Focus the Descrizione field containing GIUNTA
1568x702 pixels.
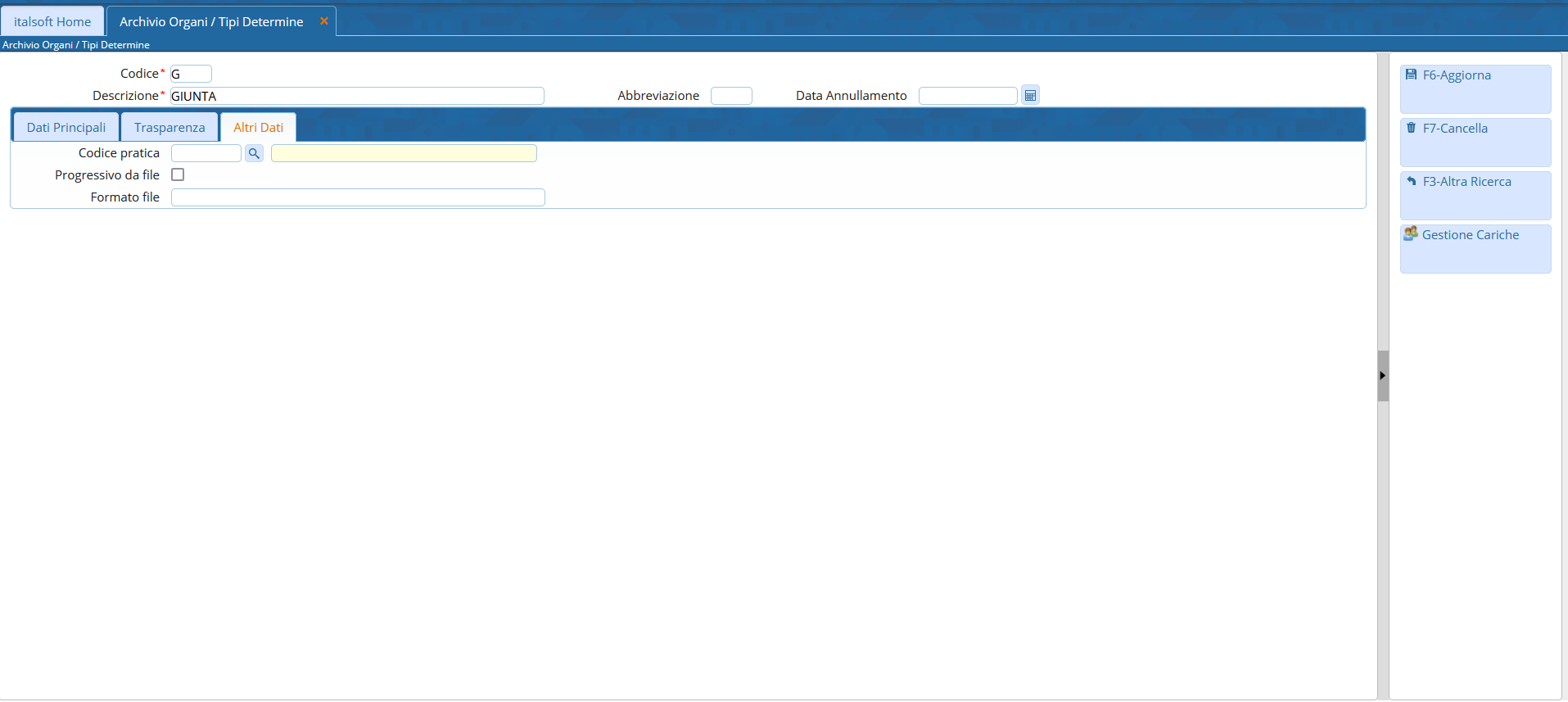coord(357,96)
